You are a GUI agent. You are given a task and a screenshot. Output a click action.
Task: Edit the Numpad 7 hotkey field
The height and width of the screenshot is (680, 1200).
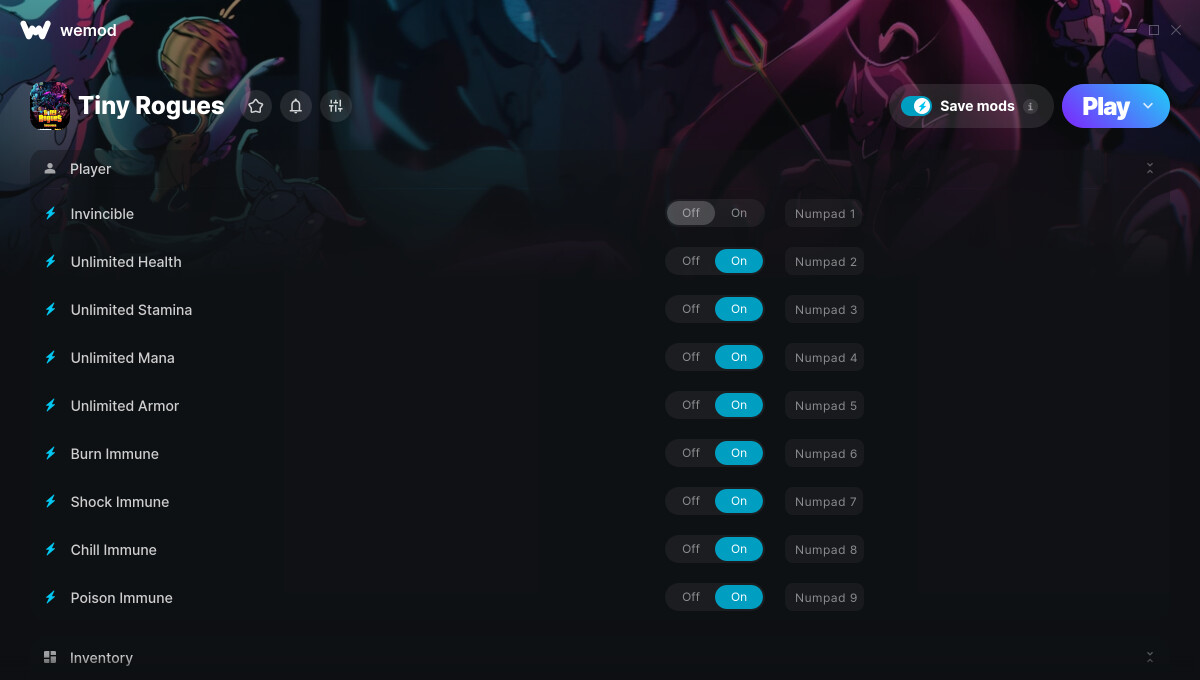825,502
